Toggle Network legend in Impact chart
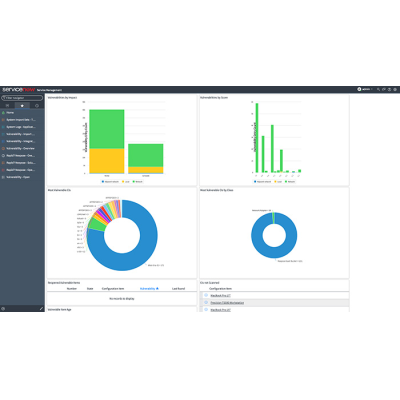This screenshot has height=400, width=400. click(138, 182)
